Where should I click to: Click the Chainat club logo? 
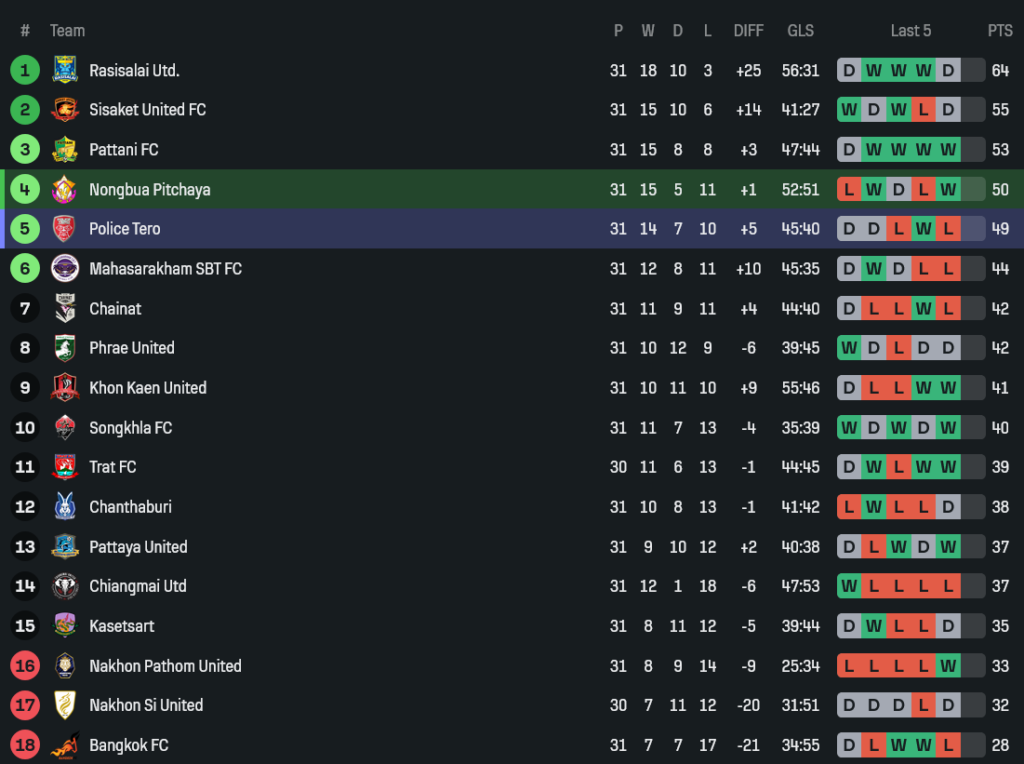coord(65,308)
